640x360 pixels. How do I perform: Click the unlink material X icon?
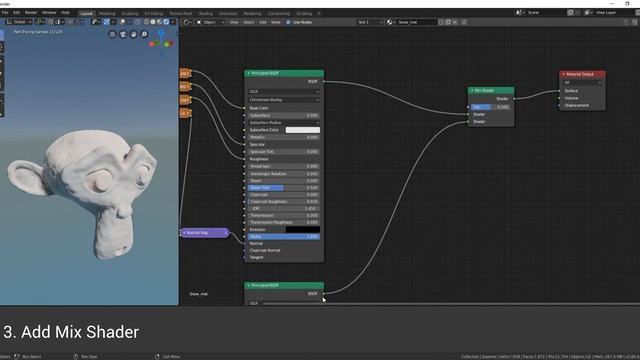(x=455, y=22)
